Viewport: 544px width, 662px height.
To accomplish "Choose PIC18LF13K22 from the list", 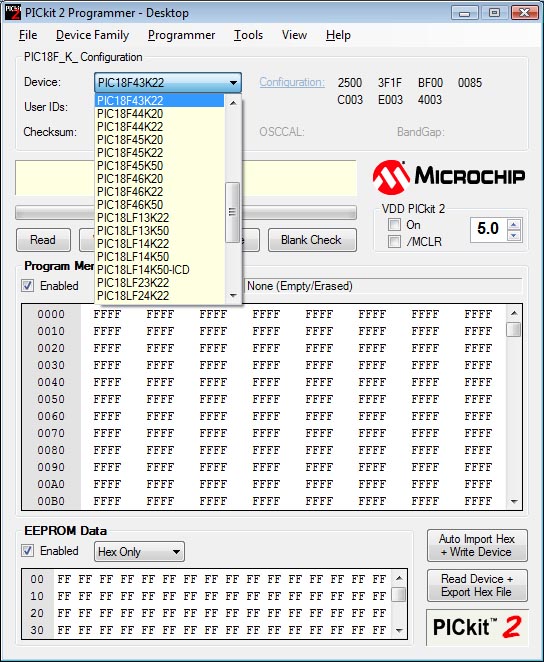I will click(160, 218).
